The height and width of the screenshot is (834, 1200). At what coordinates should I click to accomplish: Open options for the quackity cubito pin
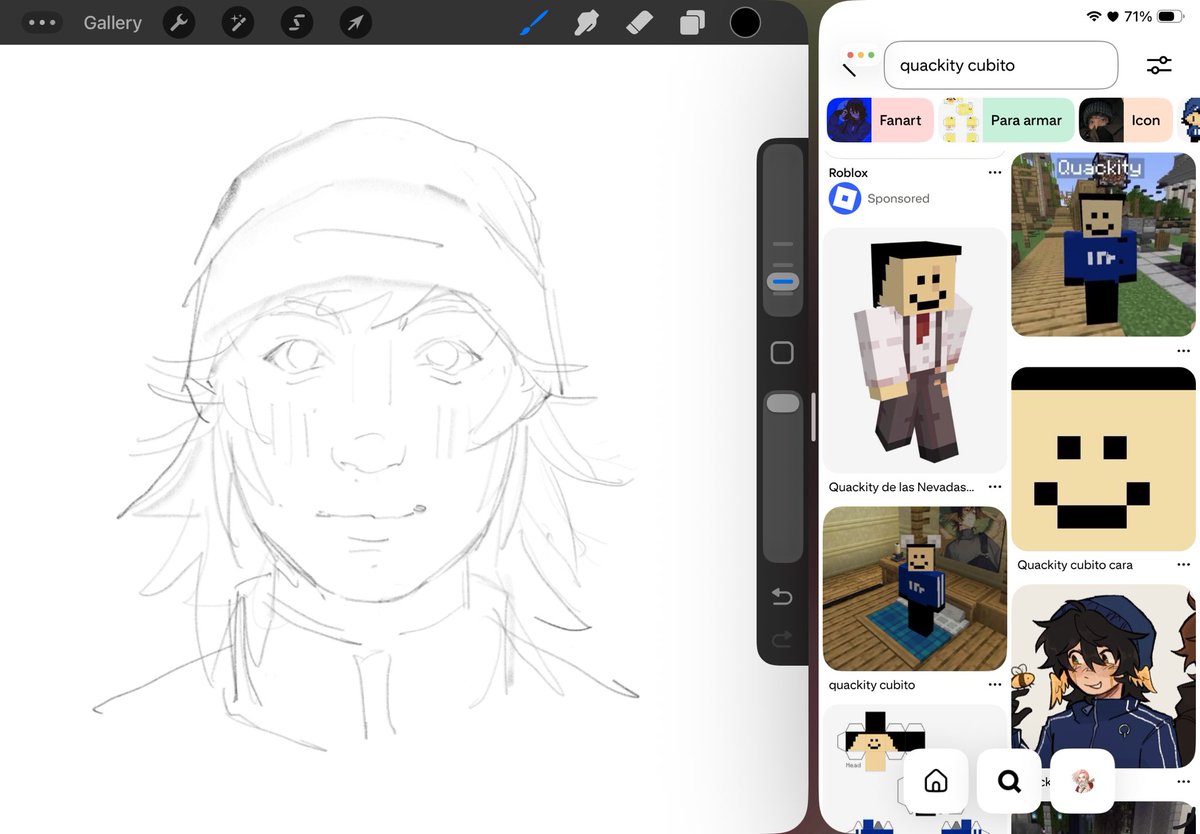994,685
